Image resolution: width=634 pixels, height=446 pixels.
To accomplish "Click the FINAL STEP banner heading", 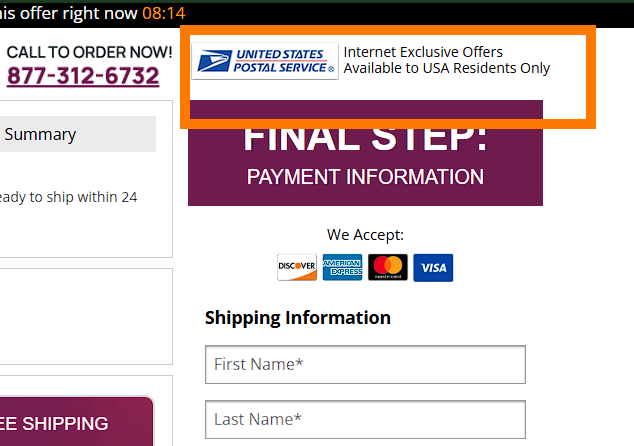I will (x=365, y=138).
